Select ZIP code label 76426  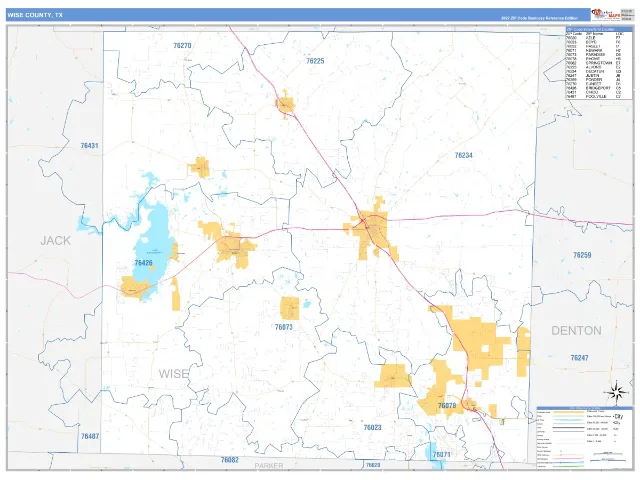pos(143,263)
